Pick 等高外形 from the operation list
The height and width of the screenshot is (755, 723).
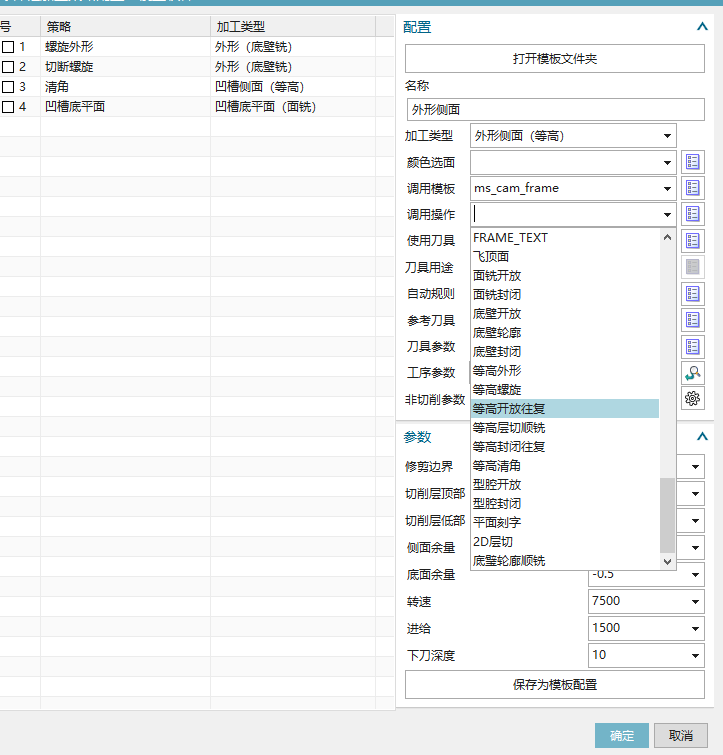click(x=565, y=371)
